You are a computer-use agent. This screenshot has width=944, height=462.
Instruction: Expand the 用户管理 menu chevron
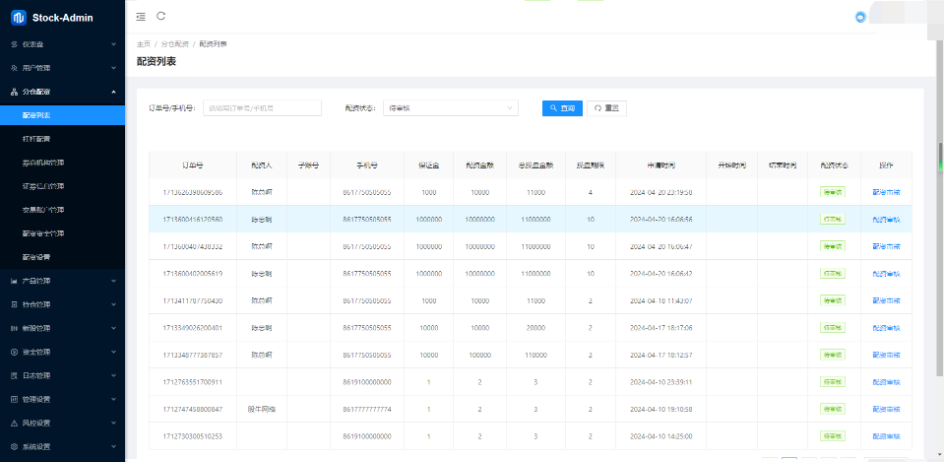[x=113, y=68]
